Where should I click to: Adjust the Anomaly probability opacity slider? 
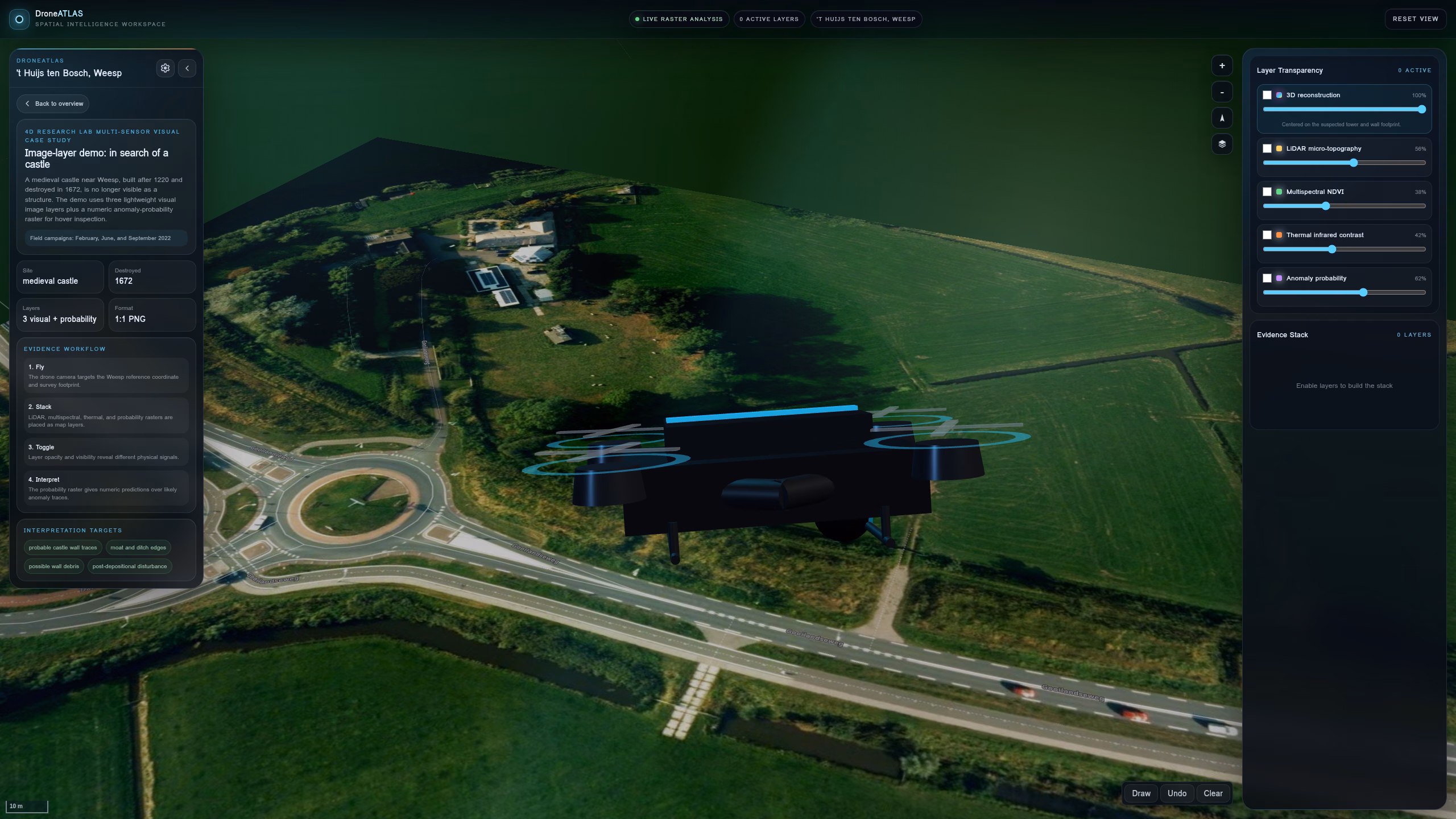click(1344, 292)
